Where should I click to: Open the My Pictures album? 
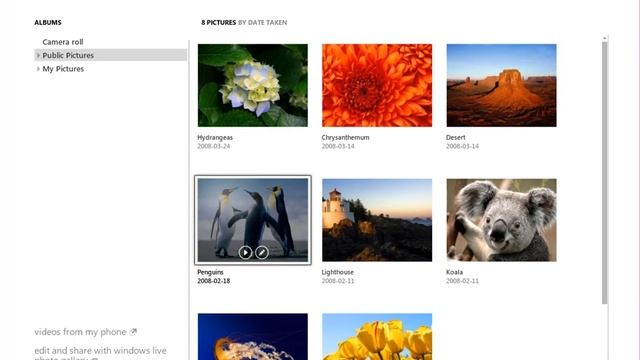63,69
